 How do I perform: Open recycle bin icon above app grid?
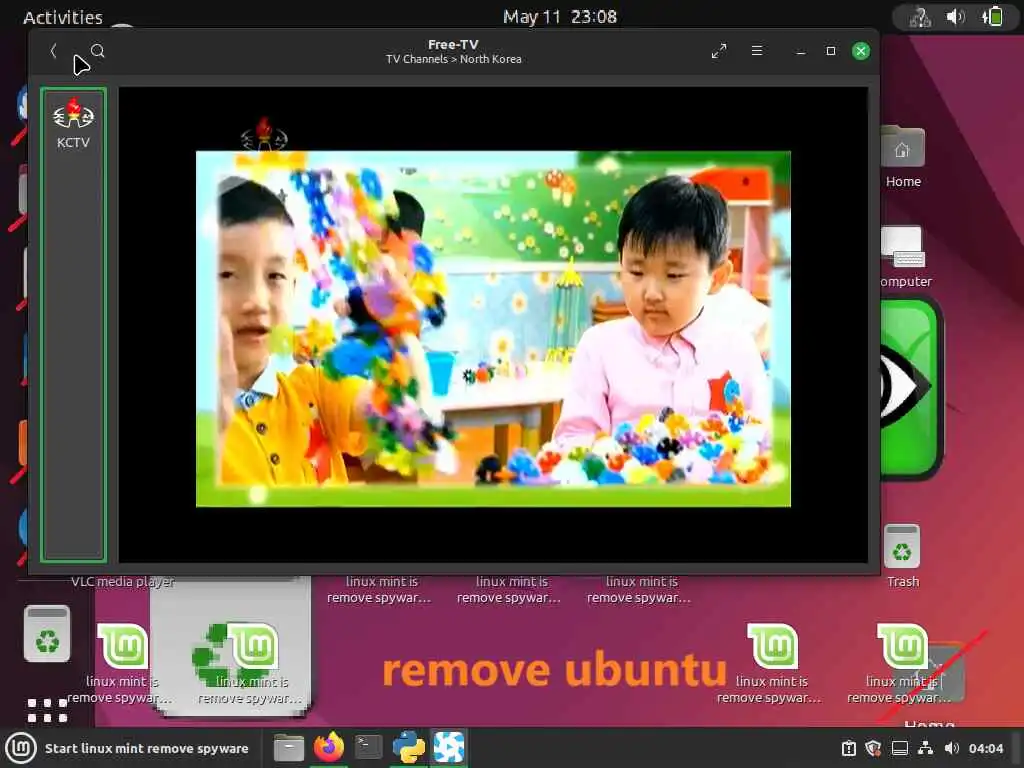pos(47,633)
